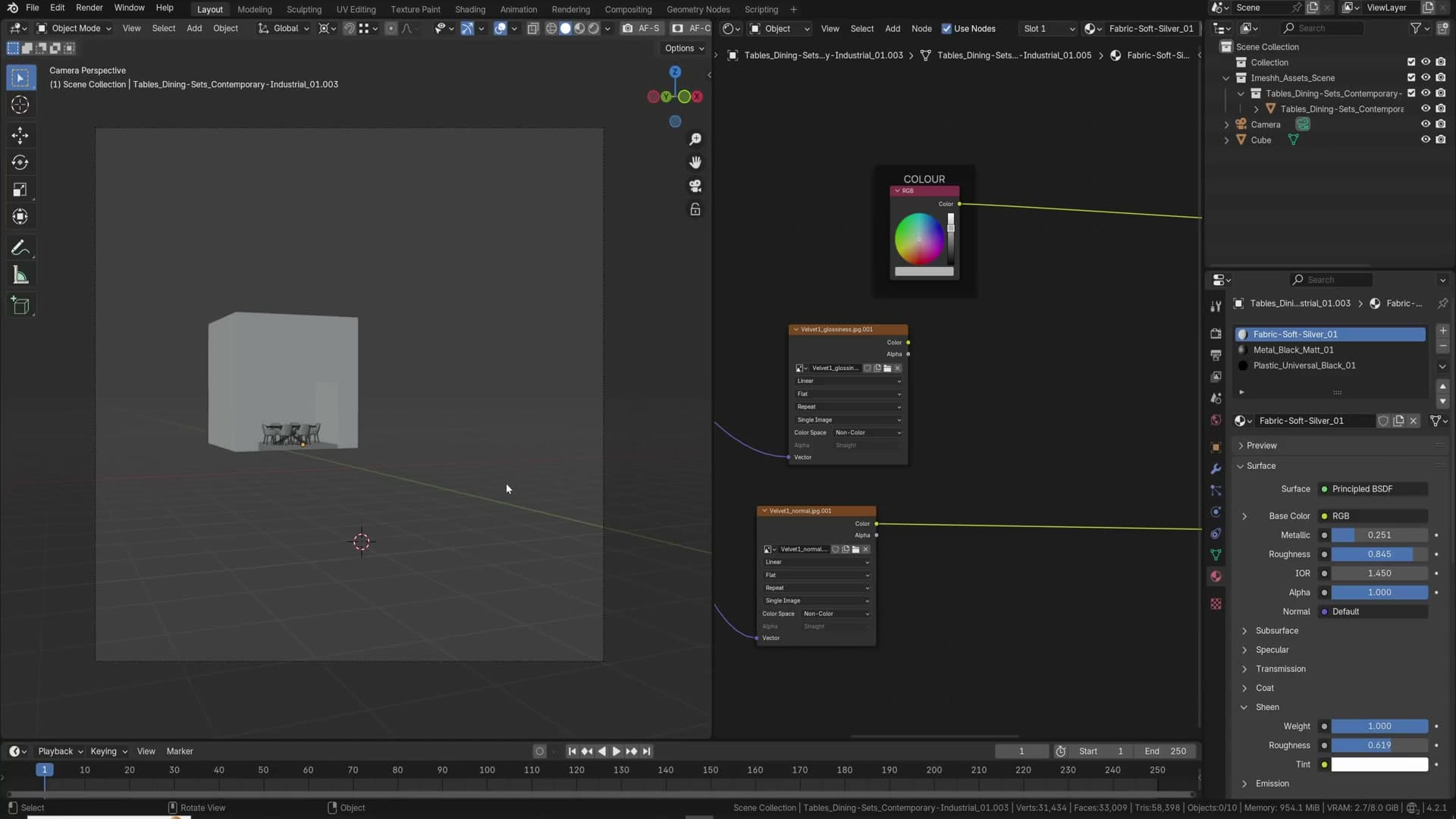Open the Keying popover in timeline
The width and height of the screenshot is (1456, 819).
tap(108, 752)
